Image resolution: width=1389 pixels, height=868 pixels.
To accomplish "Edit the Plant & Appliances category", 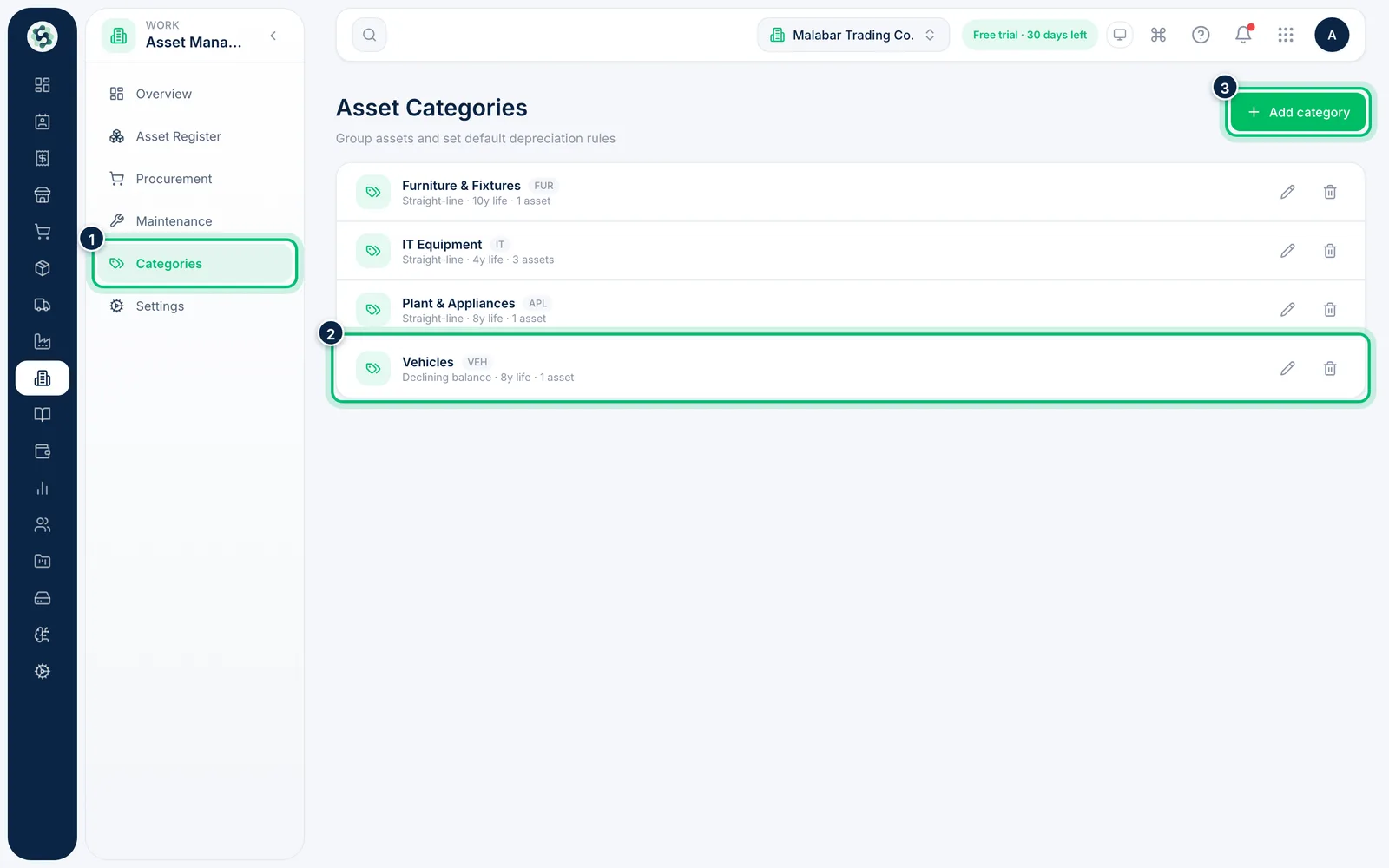I will click(x=1287, y=310).
